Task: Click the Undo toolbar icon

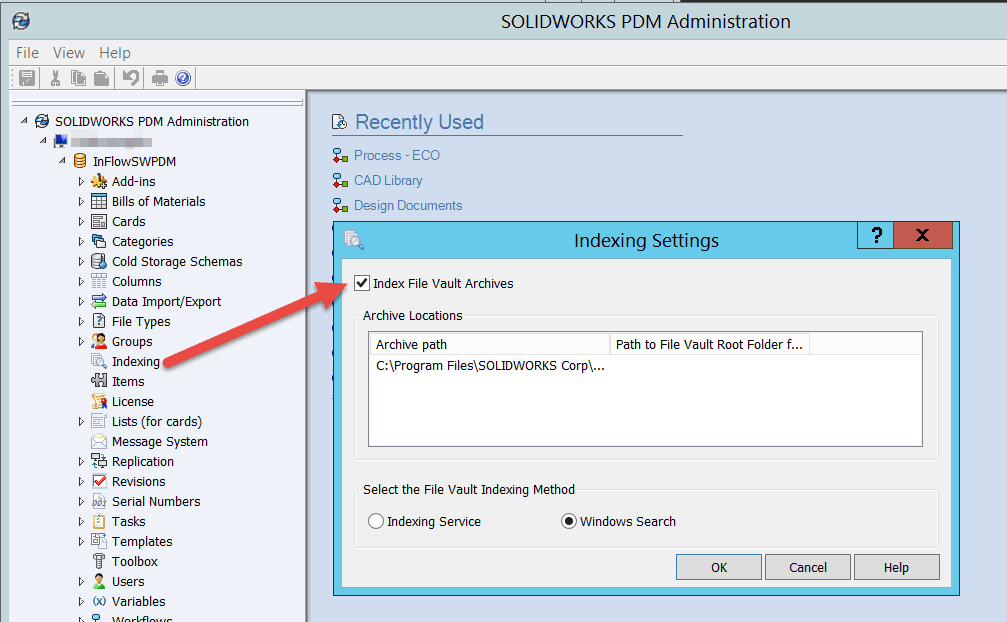Action: [x=131, y=78]
